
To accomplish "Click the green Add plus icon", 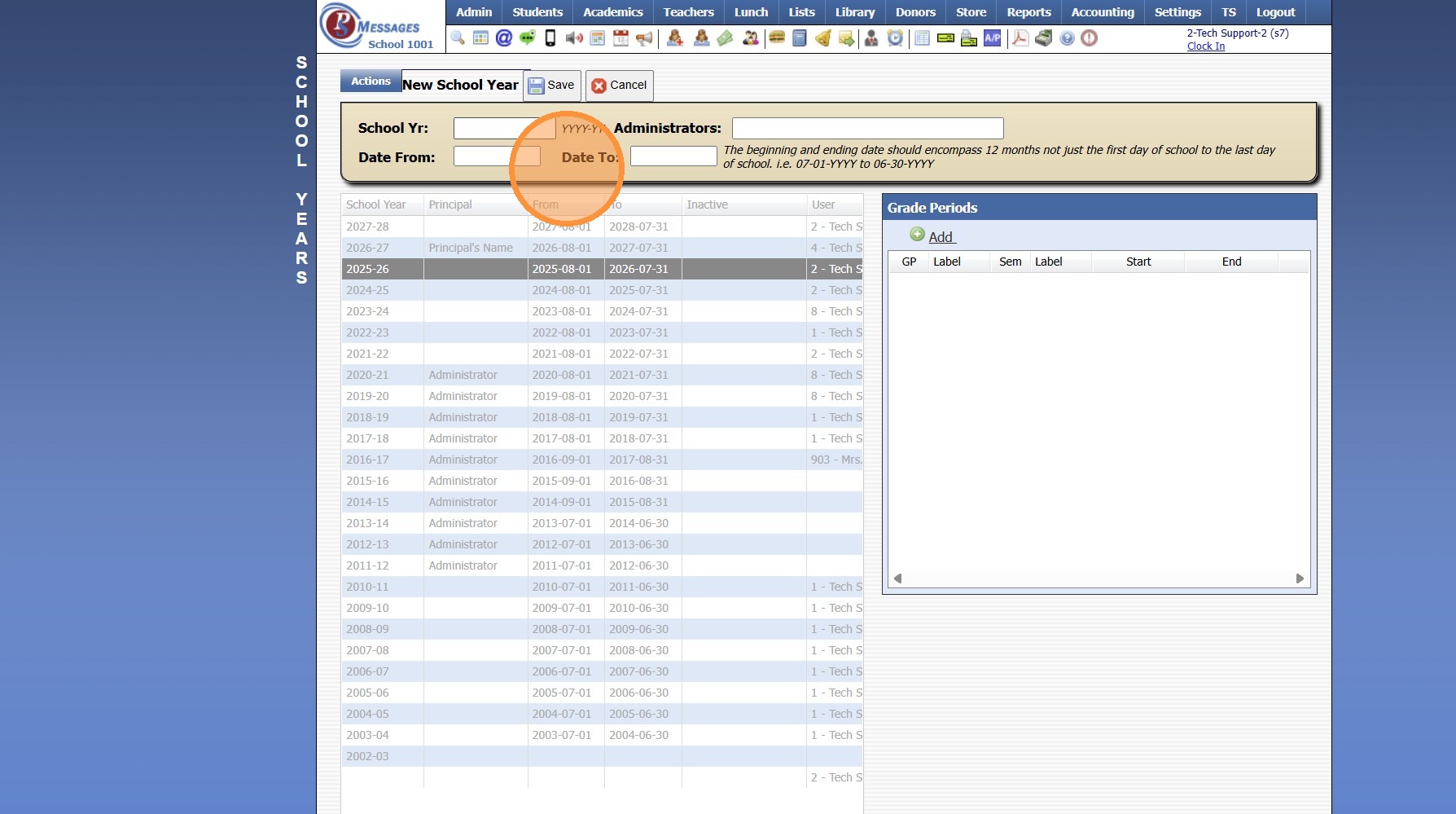I will pyautogui.click(x=918, y=235).
